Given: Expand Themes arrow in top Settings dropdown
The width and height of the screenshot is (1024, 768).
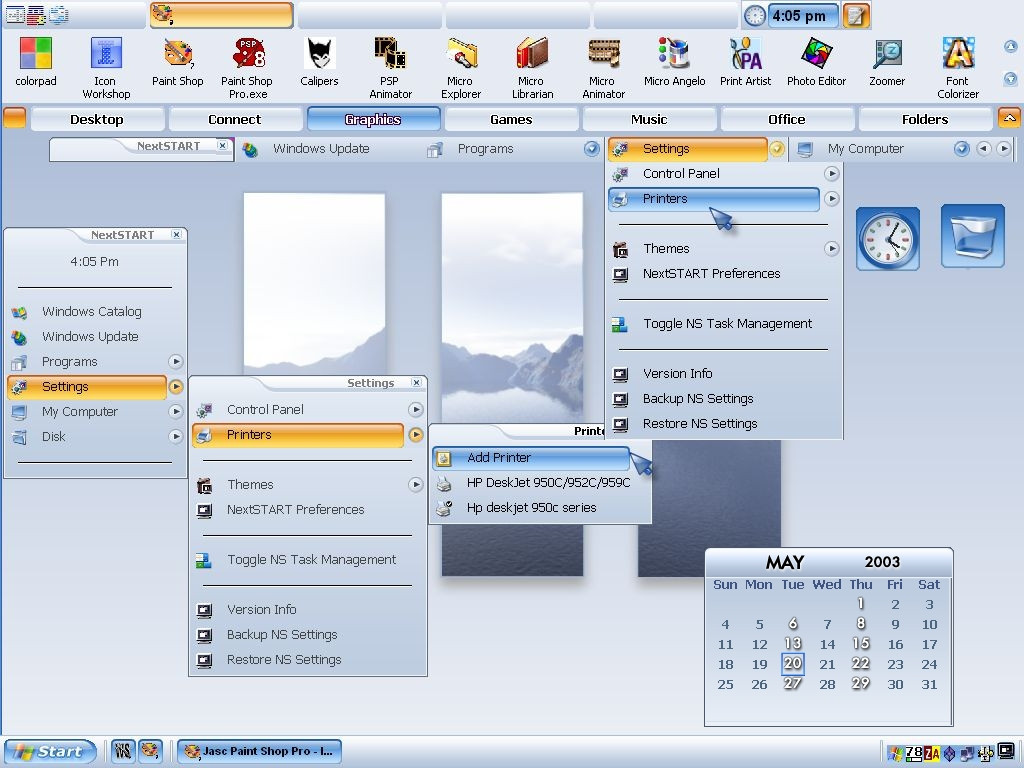Looking at the screenshot, I should tap(831, 249).
